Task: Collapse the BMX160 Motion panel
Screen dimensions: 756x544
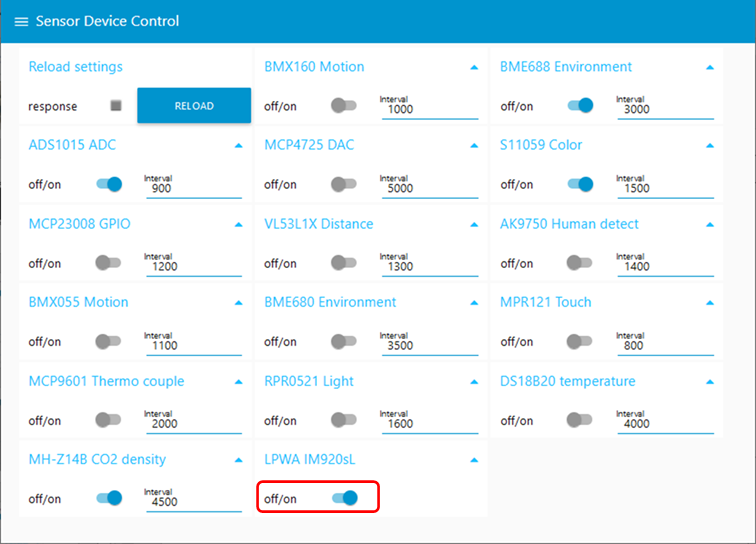Action: (474, 67)
